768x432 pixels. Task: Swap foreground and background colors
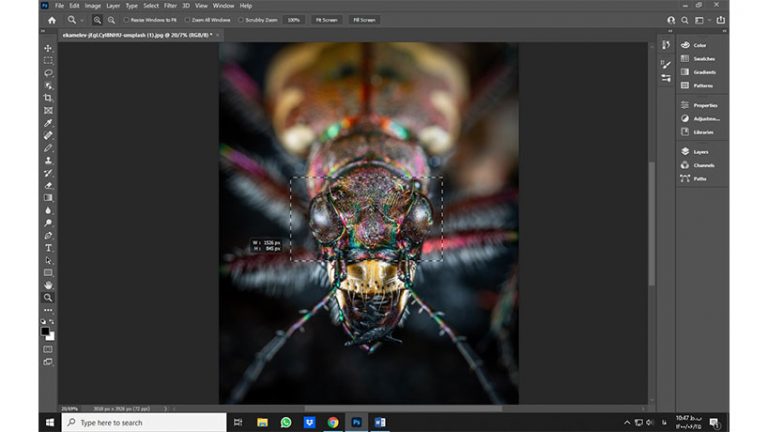[52, 321]
